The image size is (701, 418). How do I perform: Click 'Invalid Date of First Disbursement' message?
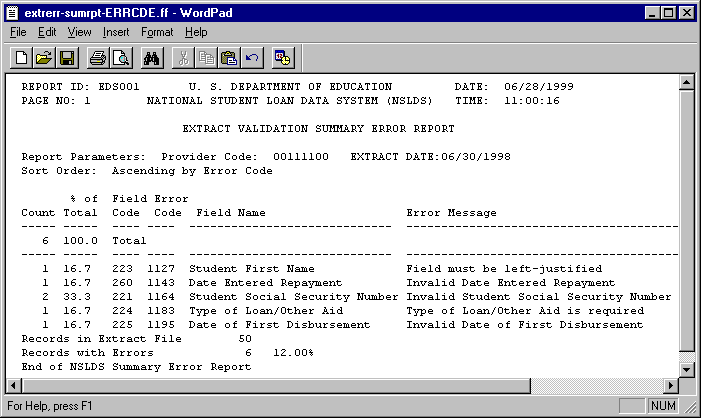point(524,325)
